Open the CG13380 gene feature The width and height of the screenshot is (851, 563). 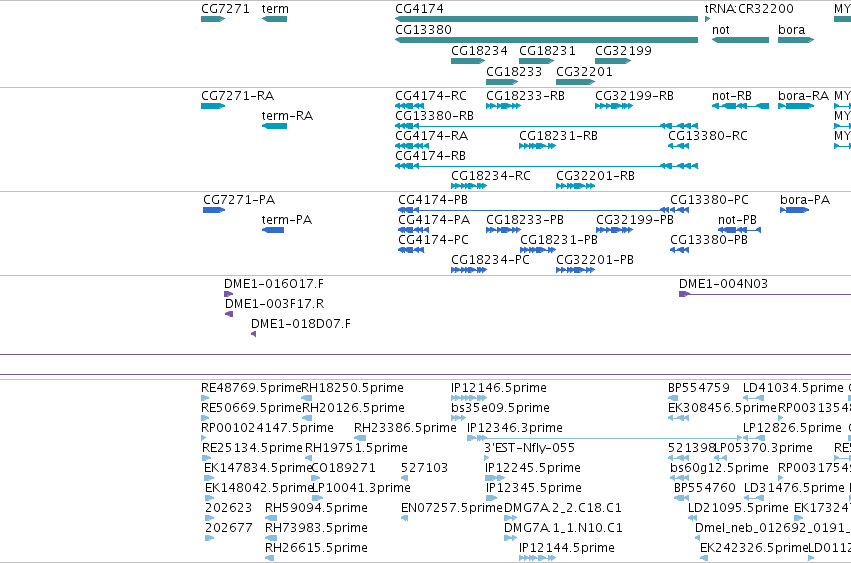(x=546, y=40)
